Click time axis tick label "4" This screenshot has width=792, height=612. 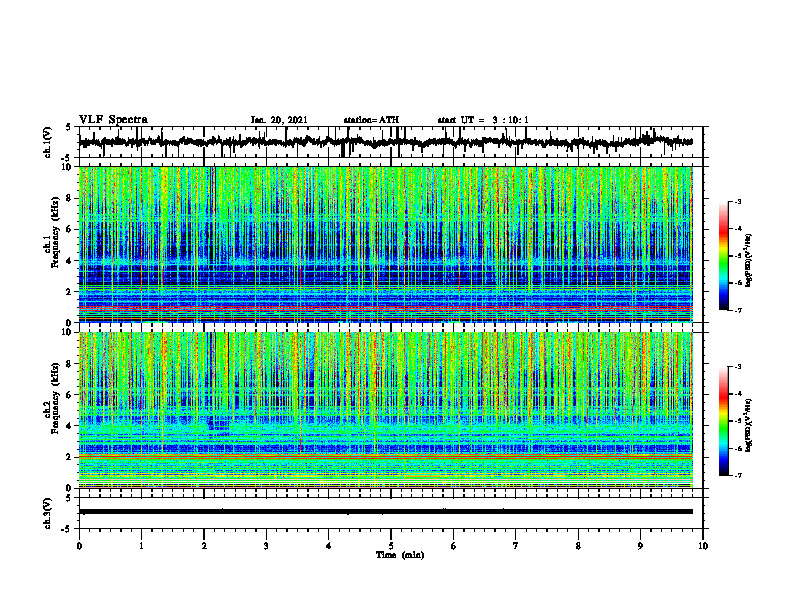pyautogui.click(x=329, y=546)
